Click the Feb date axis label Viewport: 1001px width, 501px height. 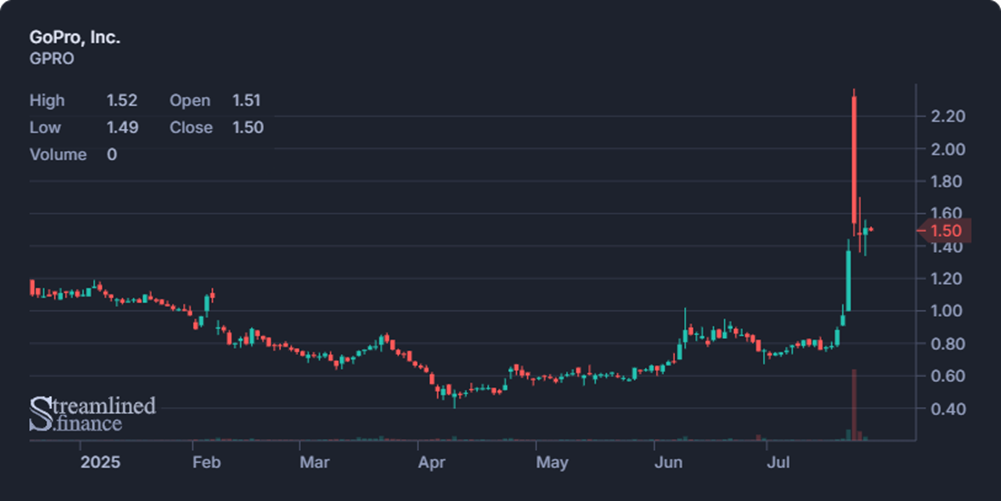[206, 462]
